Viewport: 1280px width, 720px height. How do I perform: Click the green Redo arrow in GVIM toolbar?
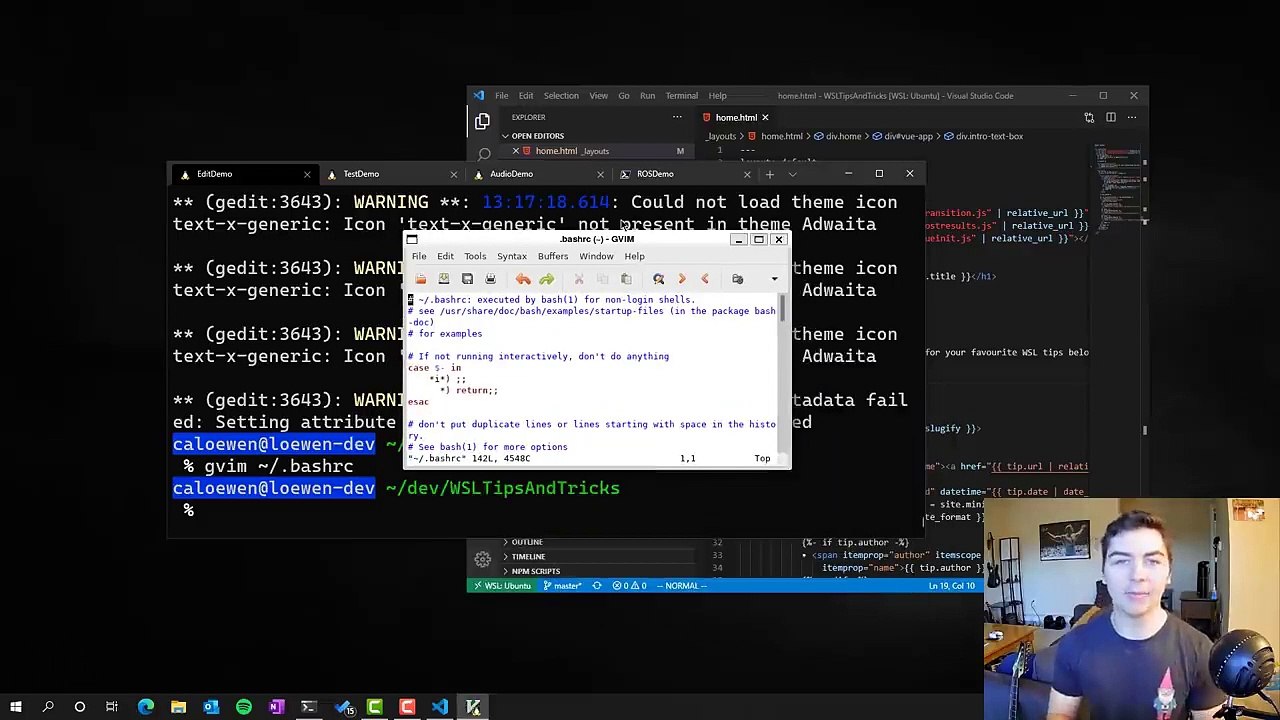coord(546,279)
